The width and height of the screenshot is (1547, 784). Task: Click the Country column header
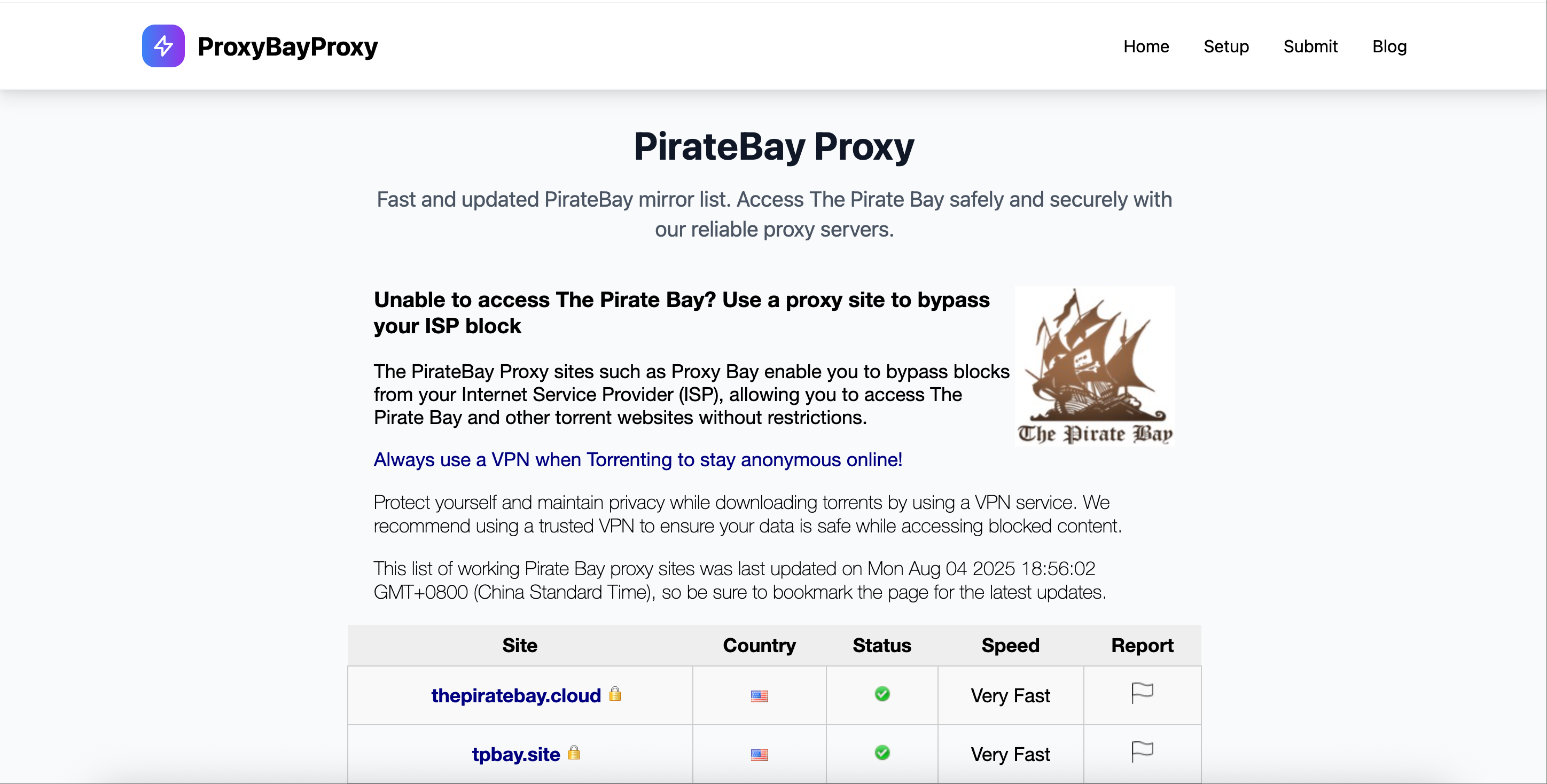point(759,645)
